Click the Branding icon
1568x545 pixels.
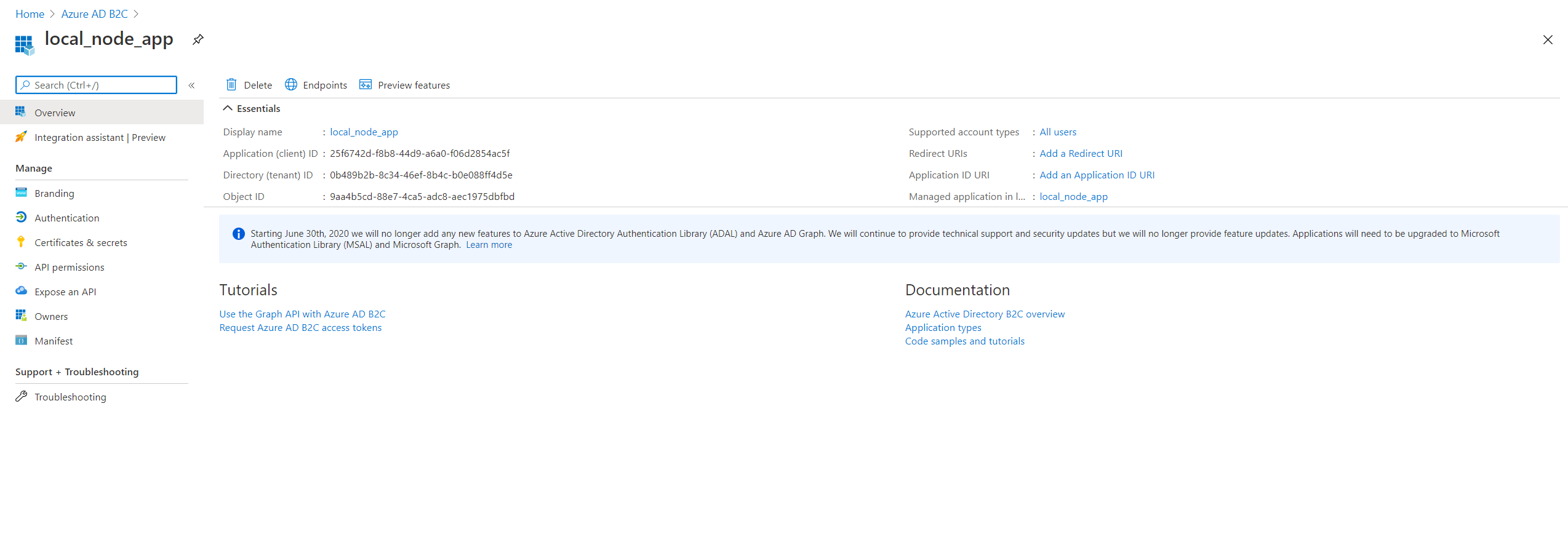pos(21,193)
